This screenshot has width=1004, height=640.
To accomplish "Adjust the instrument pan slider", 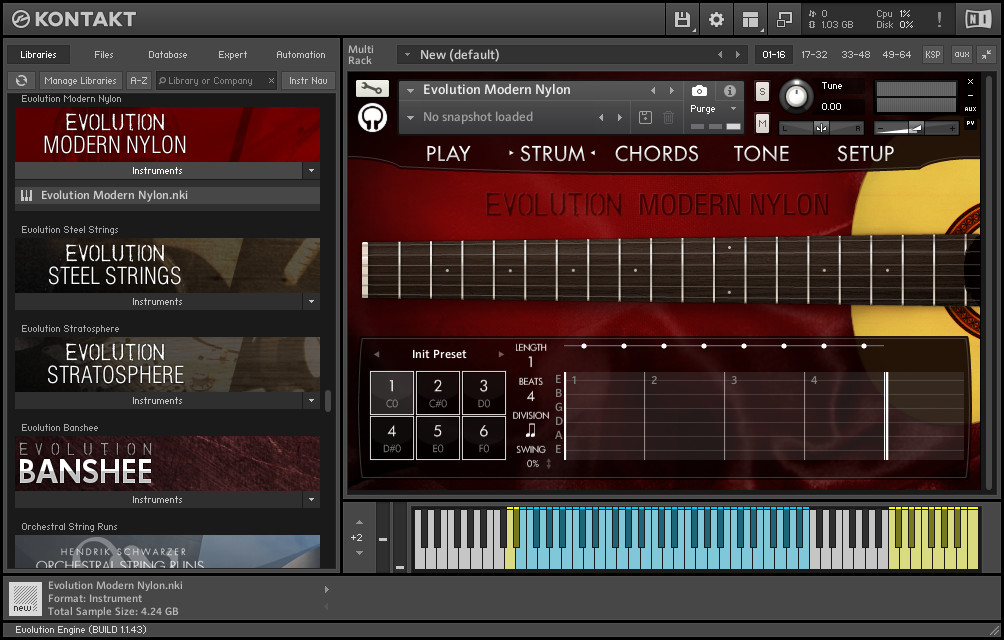I will [x=821, y=128].
